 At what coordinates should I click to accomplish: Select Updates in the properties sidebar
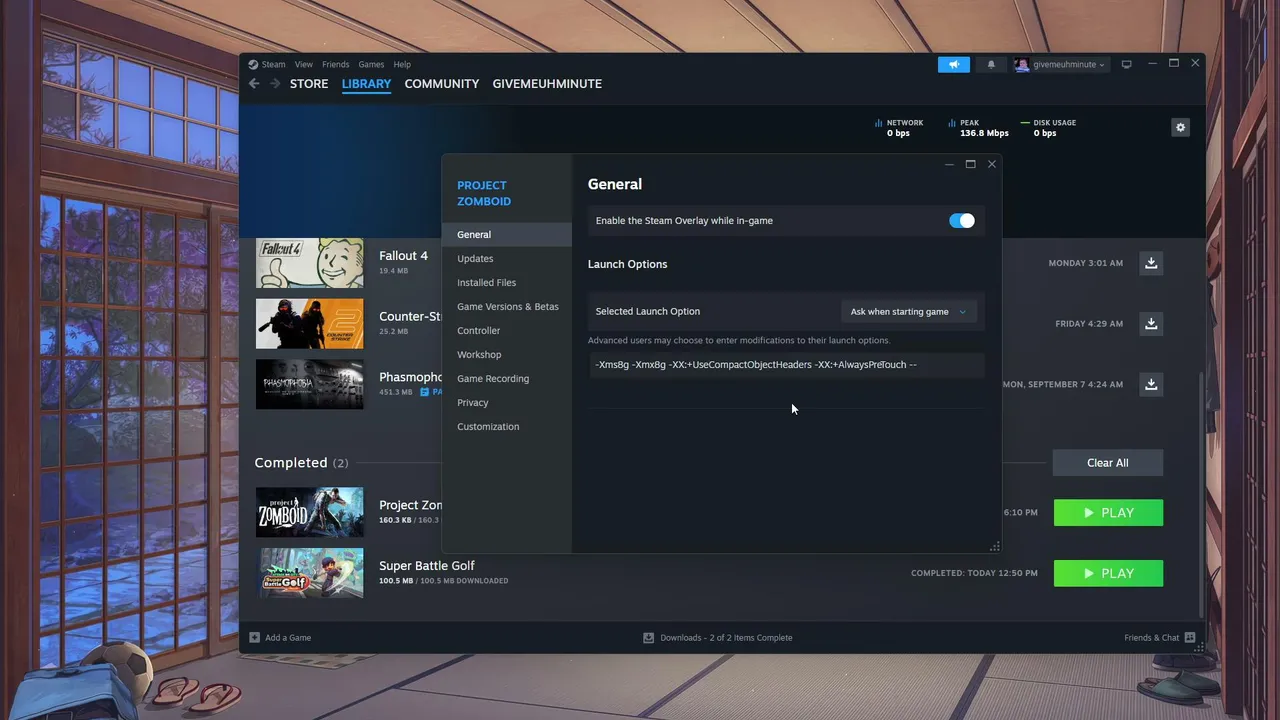coord(507,259)
